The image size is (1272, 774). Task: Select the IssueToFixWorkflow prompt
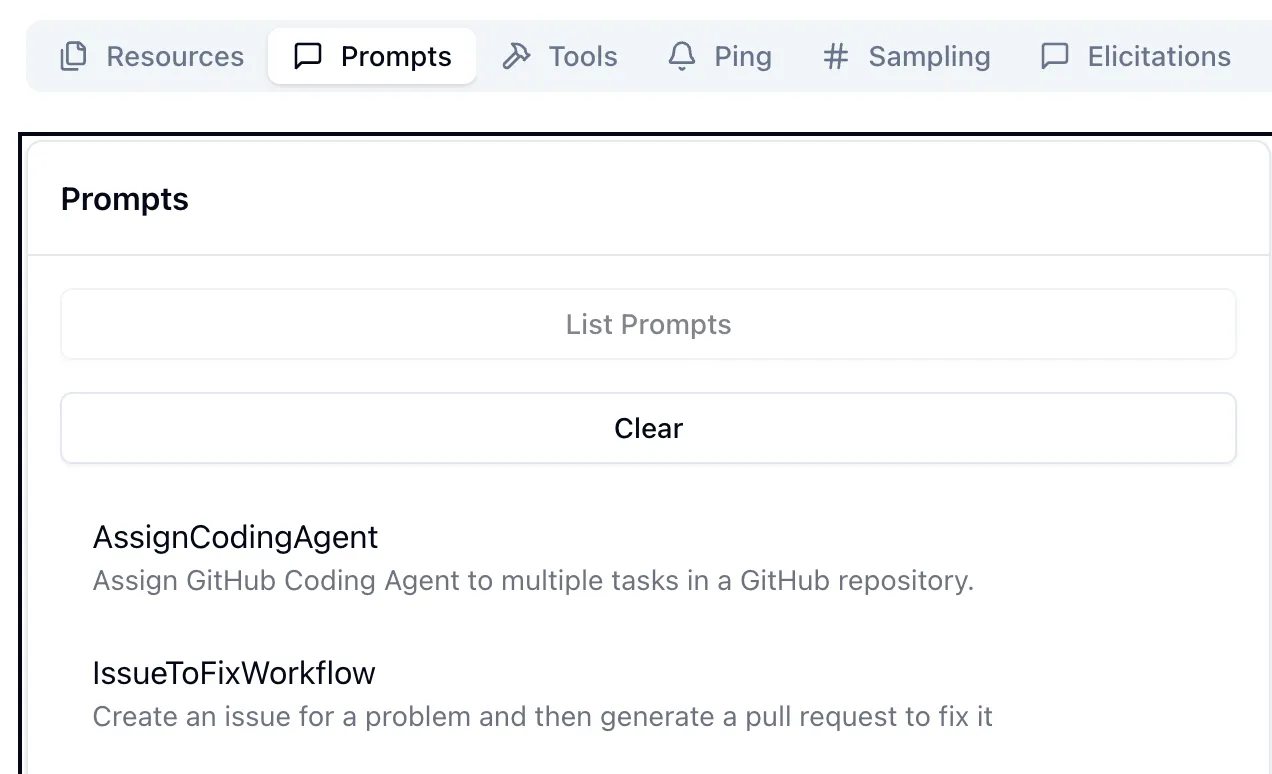coord(234,674)
